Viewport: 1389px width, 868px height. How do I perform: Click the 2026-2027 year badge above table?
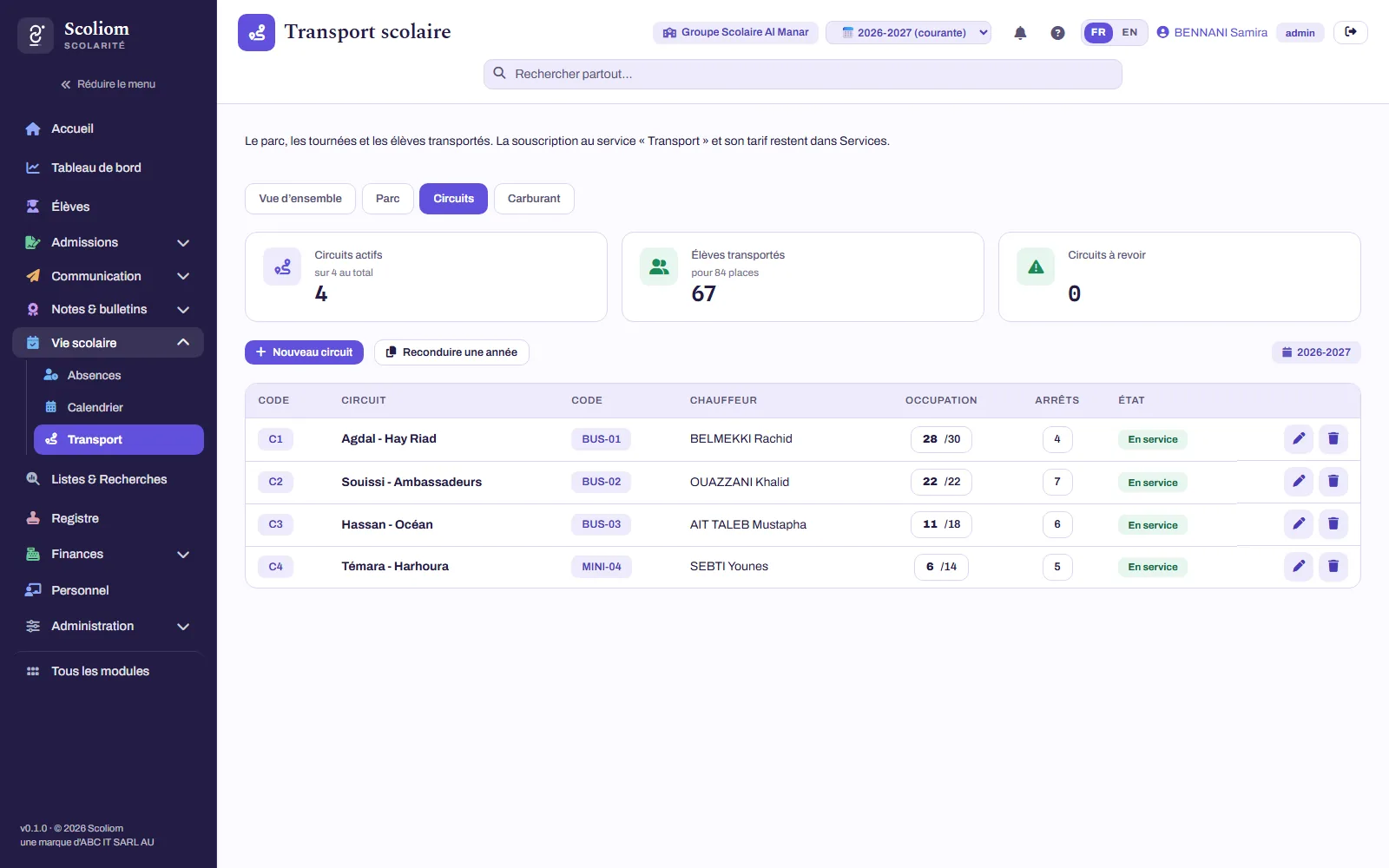point(1316,352)
